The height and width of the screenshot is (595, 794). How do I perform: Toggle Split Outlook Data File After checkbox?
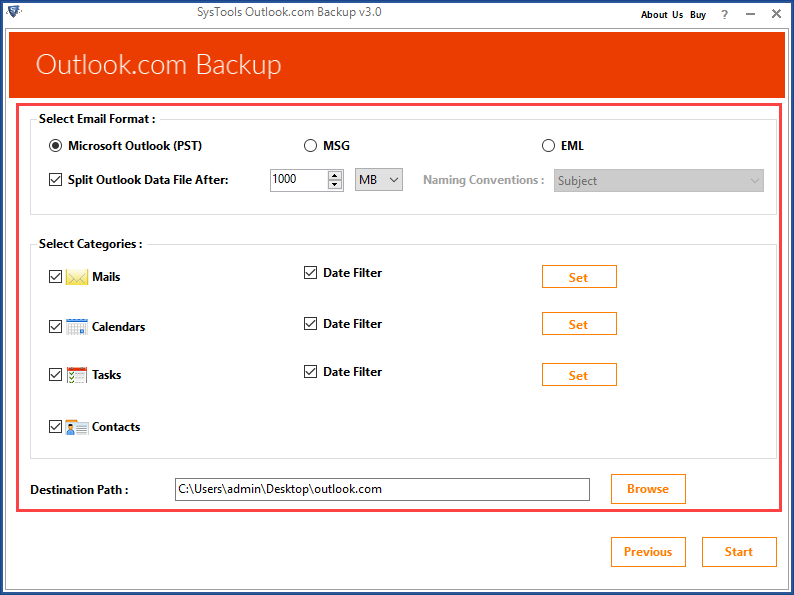pyautogui.click(x=56, y=180)
